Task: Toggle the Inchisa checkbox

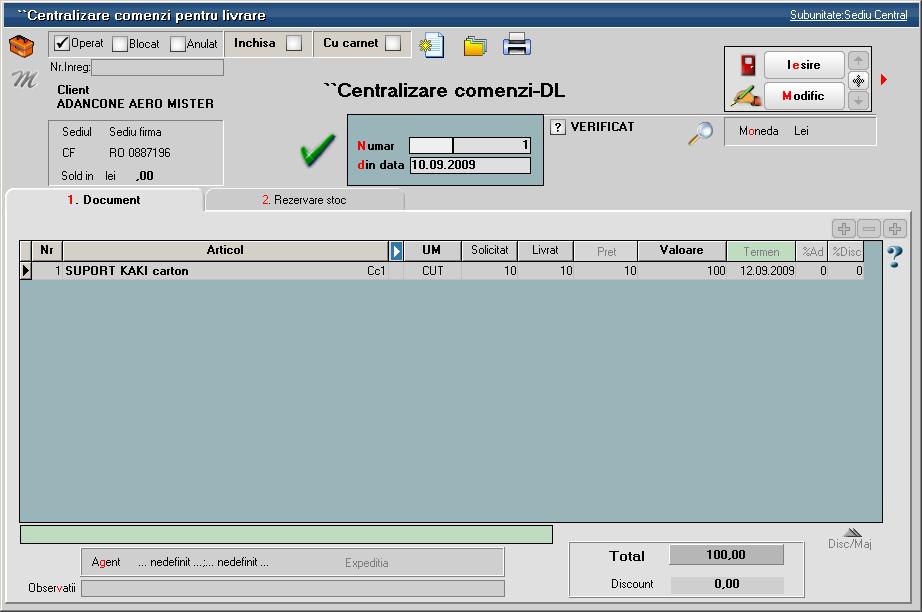Action: [x=293, y=44]
